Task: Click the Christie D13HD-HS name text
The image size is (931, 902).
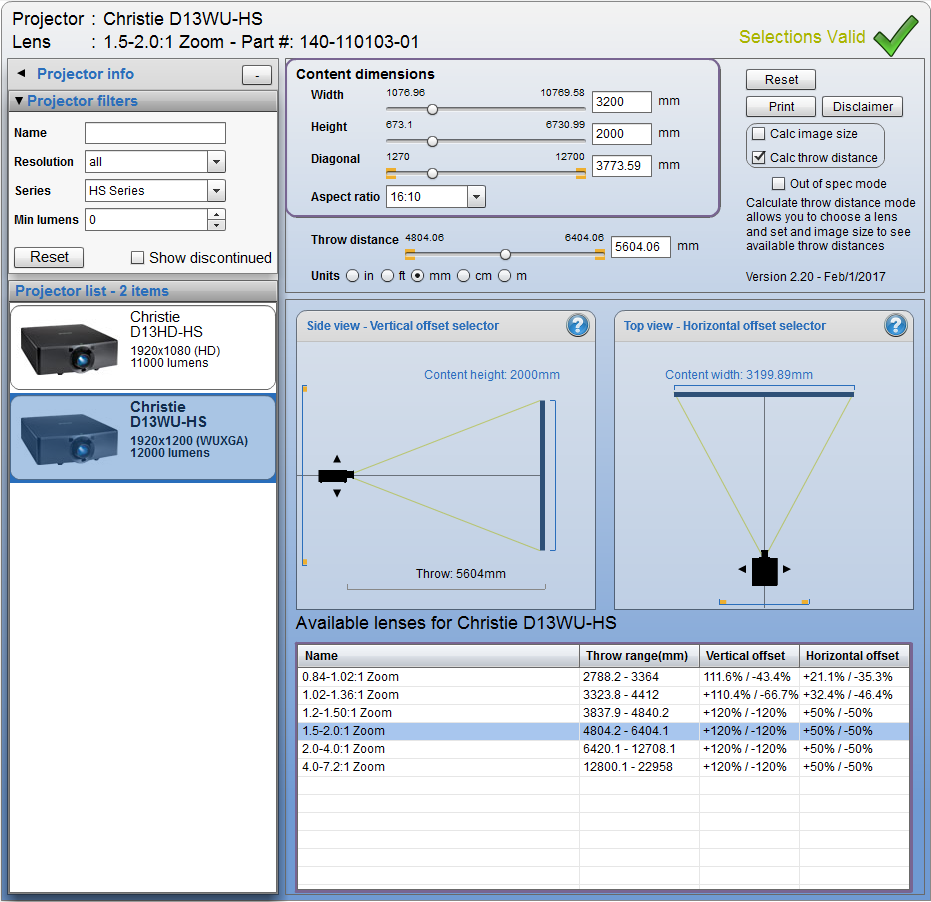Action: [x=166, y=324]
